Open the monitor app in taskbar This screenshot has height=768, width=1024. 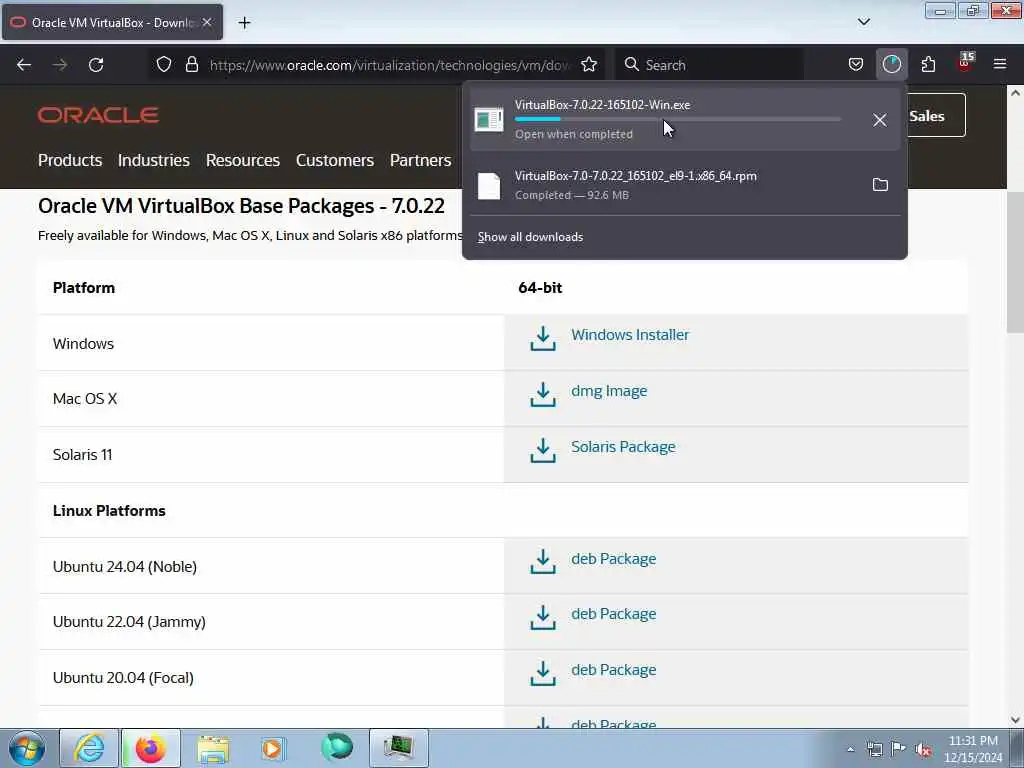[399, 748]
